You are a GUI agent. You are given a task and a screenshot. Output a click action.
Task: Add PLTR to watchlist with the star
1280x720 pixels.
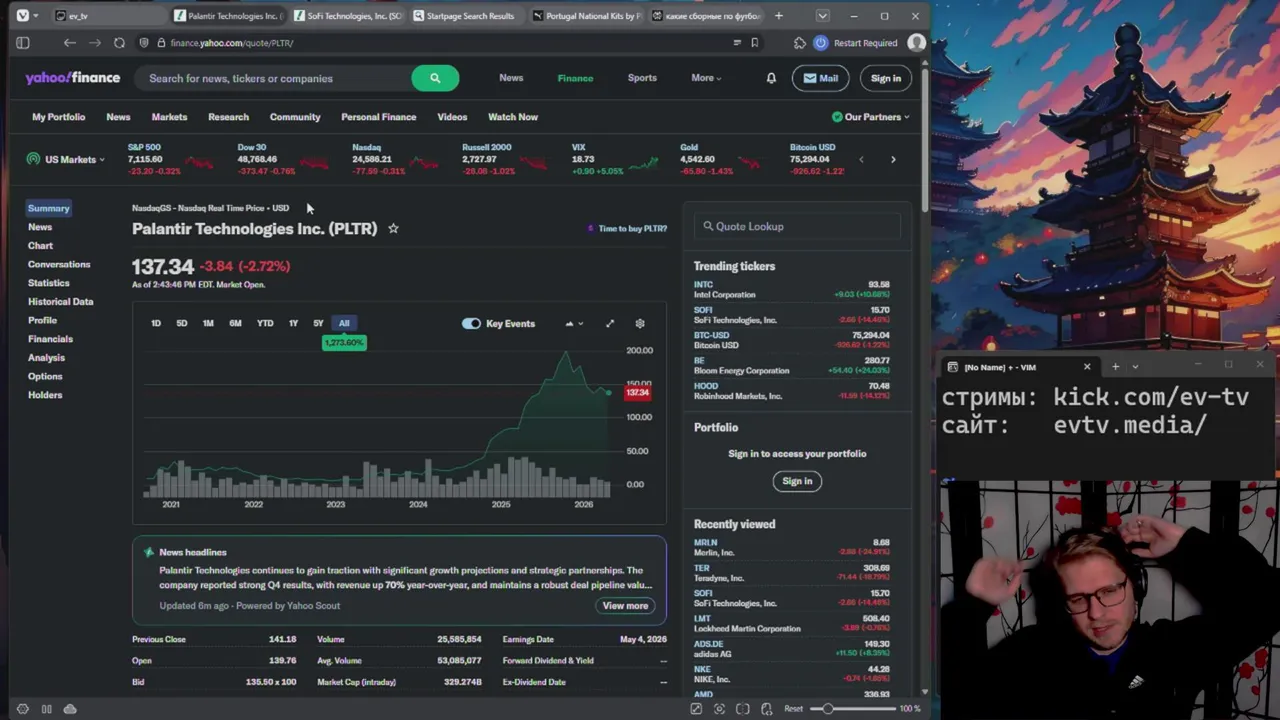(393, 228)
